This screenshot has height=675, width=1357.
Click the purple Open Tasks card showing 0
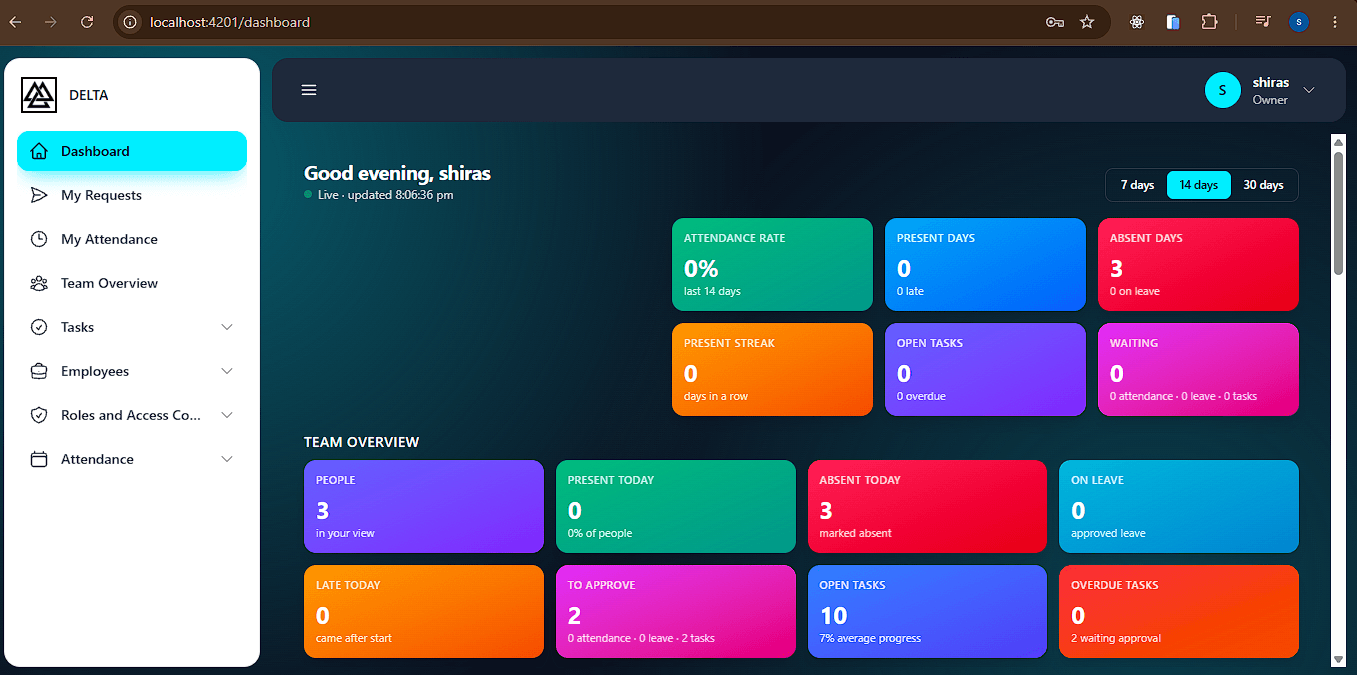pos(985,369)
